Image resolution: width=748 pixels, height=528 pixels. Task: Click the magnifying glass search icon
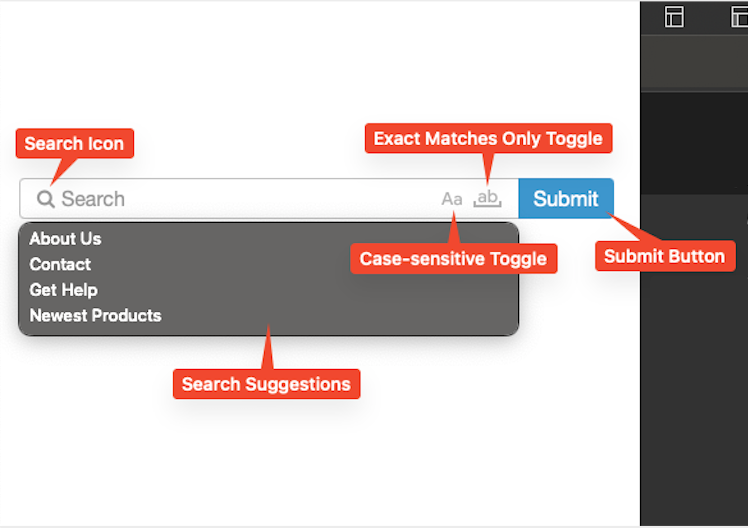coord(46,199)
